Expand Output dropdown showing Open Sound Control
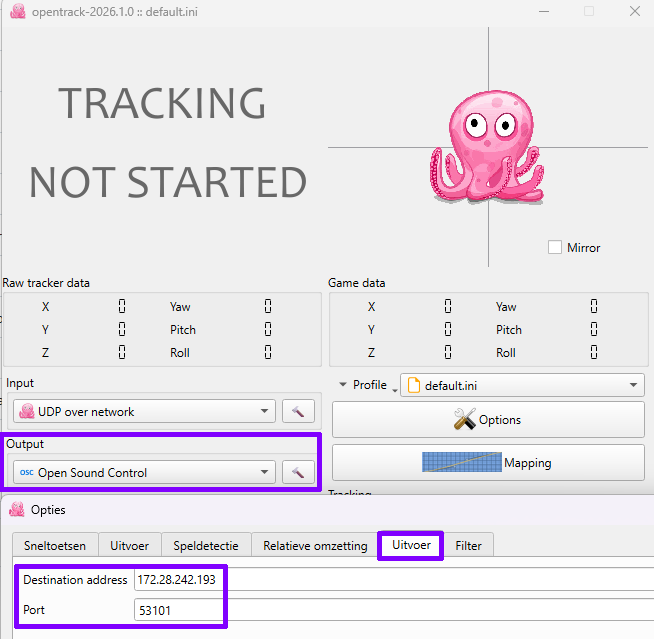 click(144, 472)
